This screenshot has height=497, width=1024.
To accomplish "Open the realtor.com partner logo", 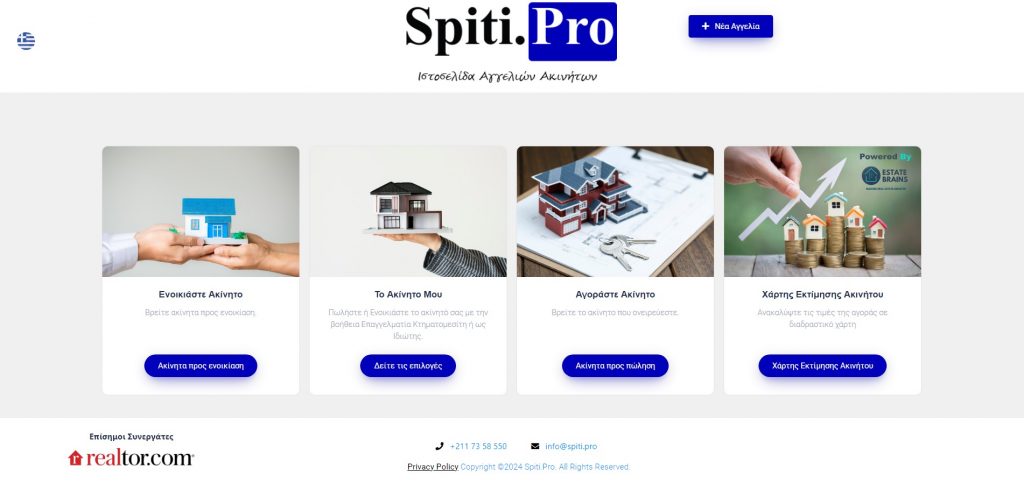I will pyautogui.click(x=131, y=458).
